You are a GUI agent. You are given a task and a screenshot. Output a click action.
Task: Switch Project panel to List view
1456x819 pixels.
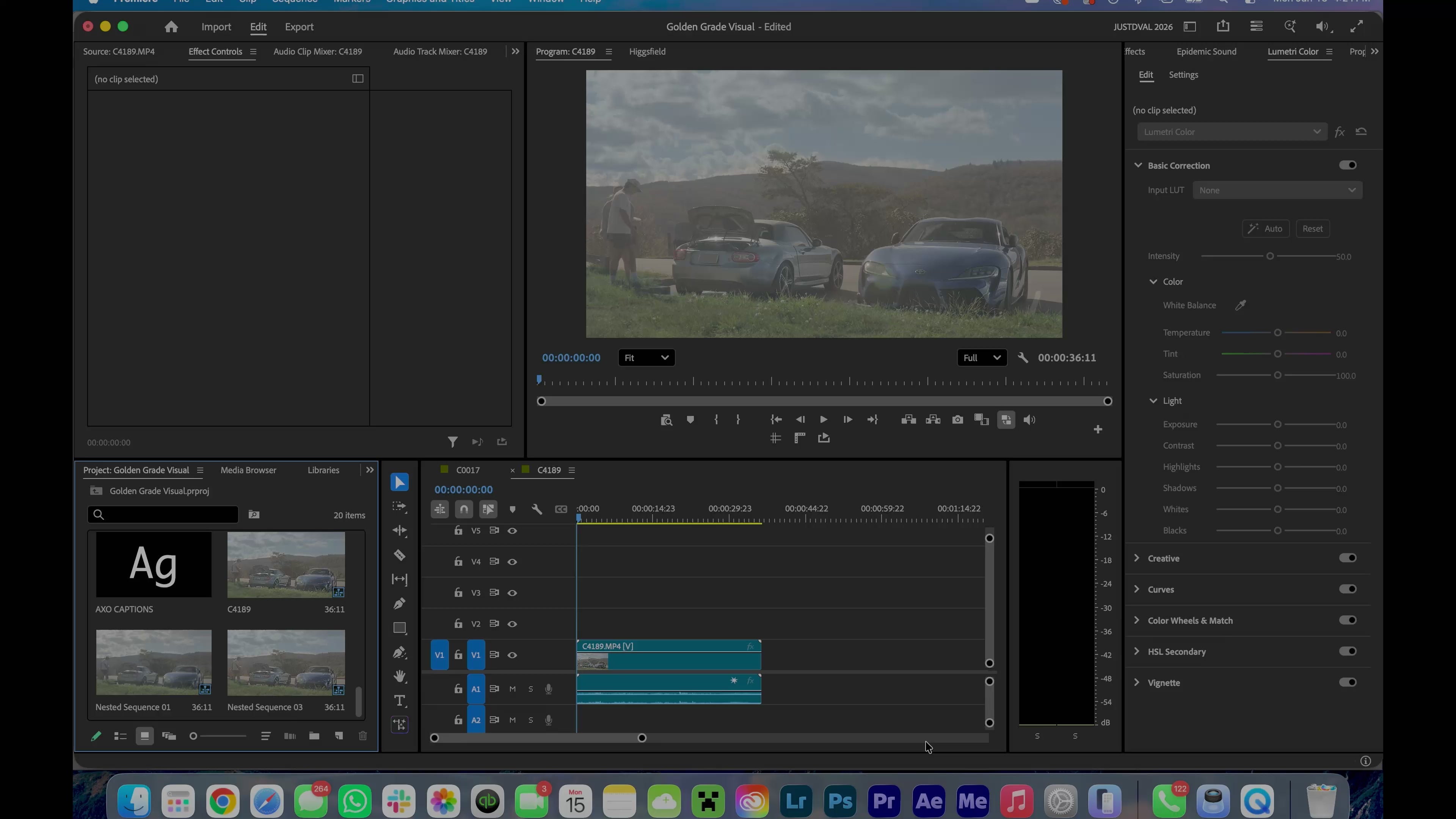click(x=121, y=736)
